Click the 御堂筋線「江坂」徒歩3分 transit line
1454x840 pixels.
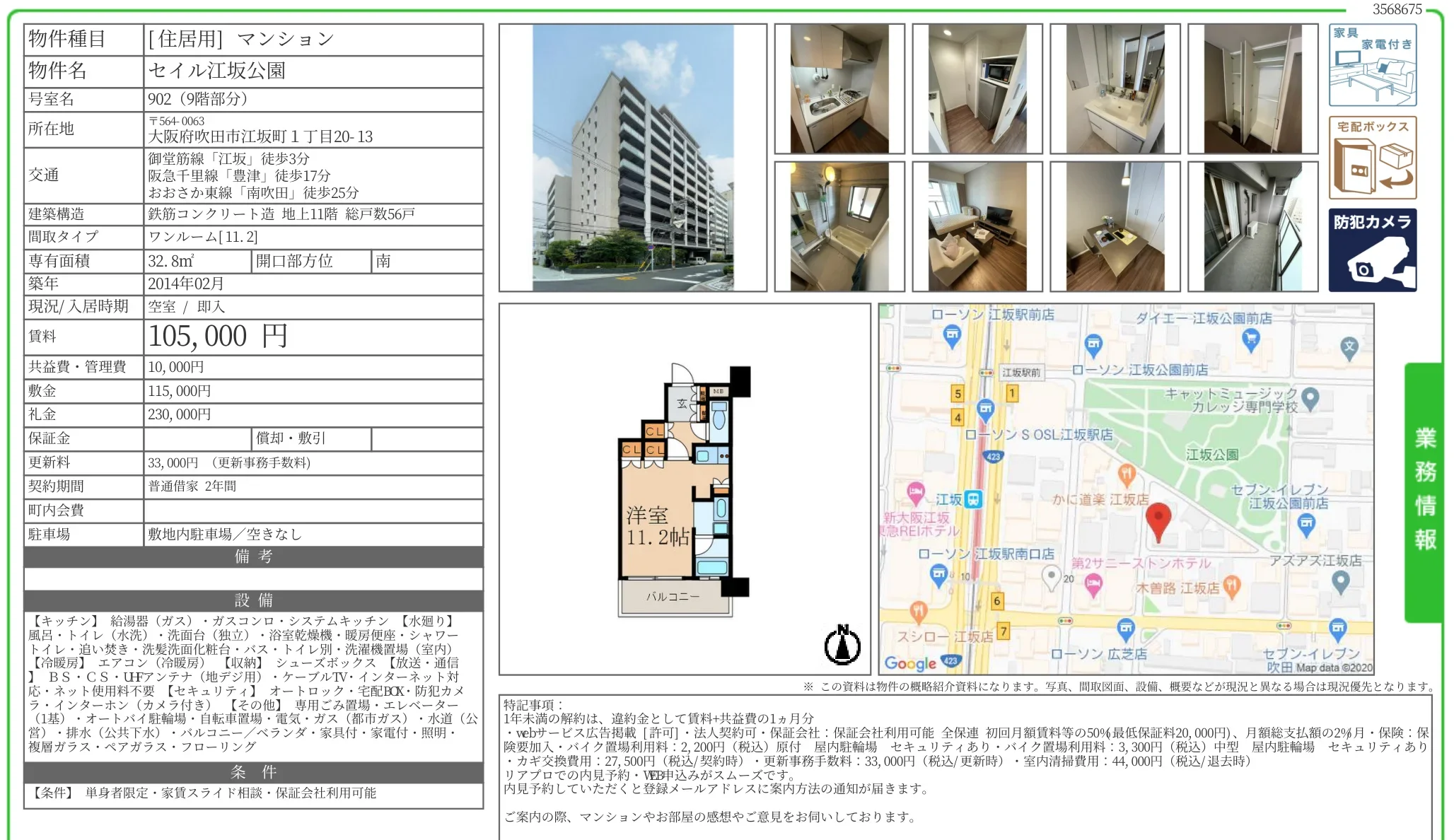coord(228,158)
